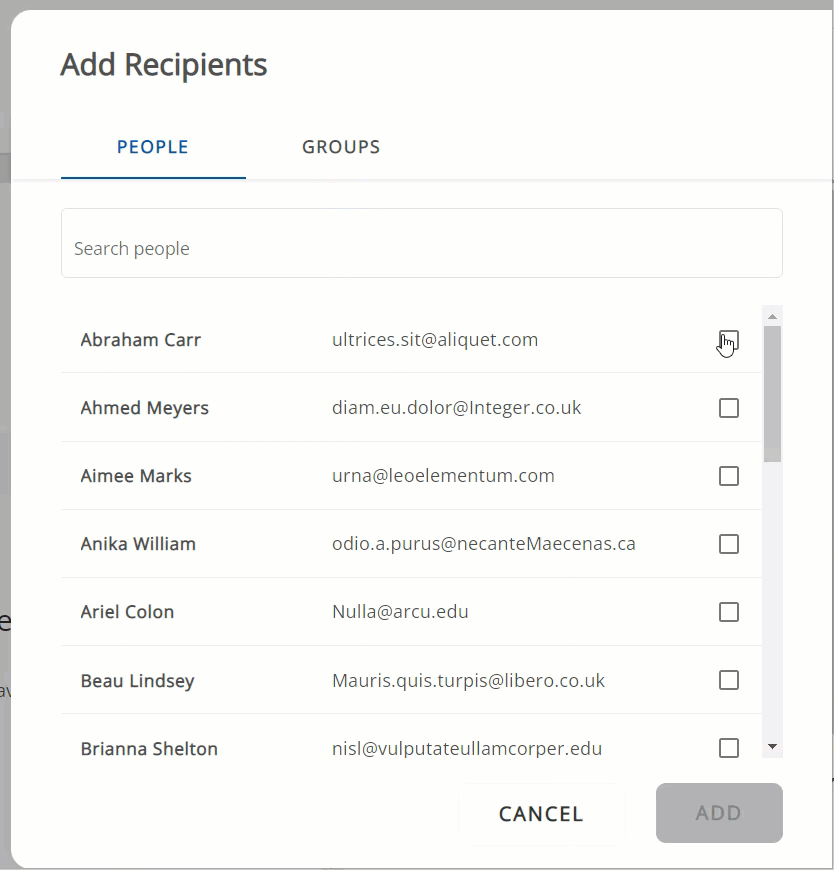This screenshot has height=870, width=834.
Task: Select the Beau Lindsey name row
Action: [x=137, y=681]
